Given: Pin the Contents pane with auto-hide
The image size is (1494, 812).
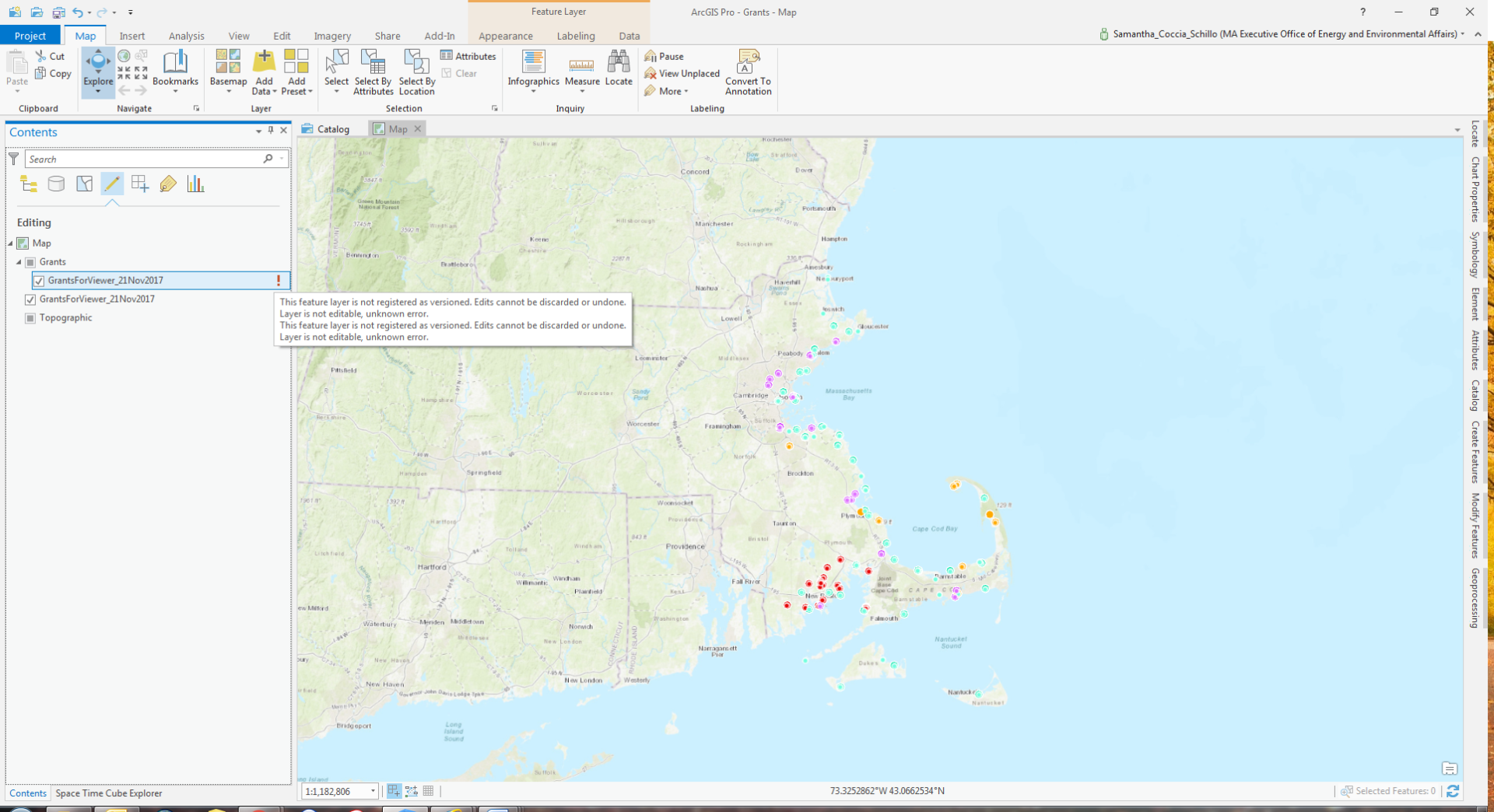Looking at the screenshot, I should point(271,131).
